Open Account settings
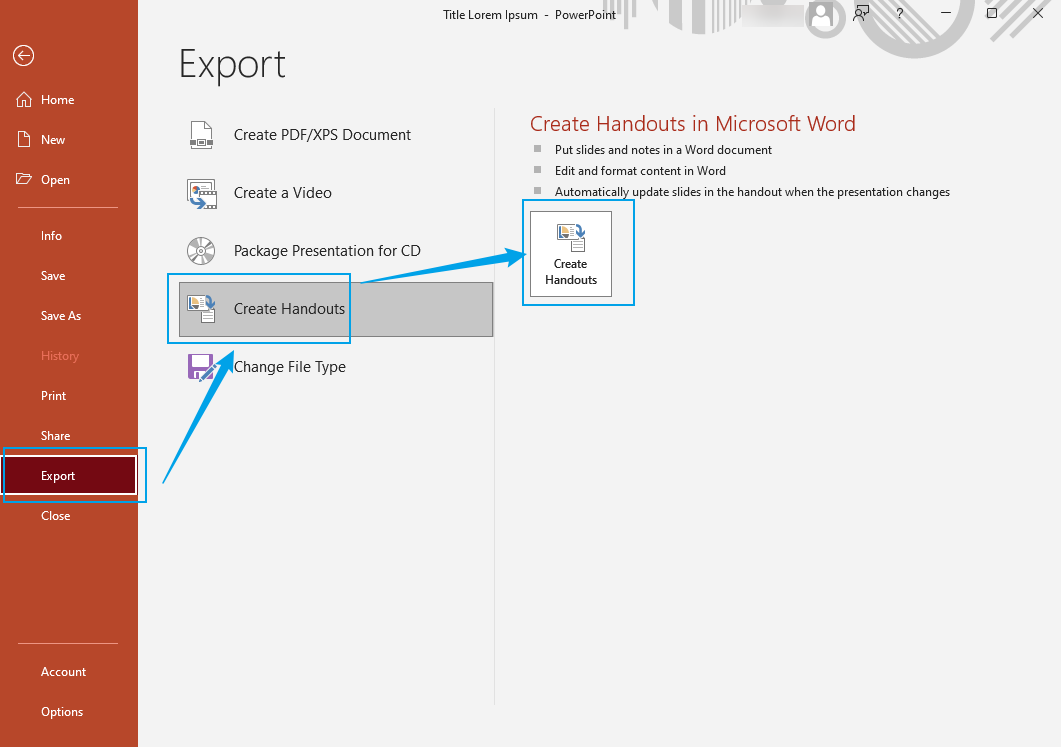Image resolution: width=1061 pixels, height=747 pixels. click(63, 671)
